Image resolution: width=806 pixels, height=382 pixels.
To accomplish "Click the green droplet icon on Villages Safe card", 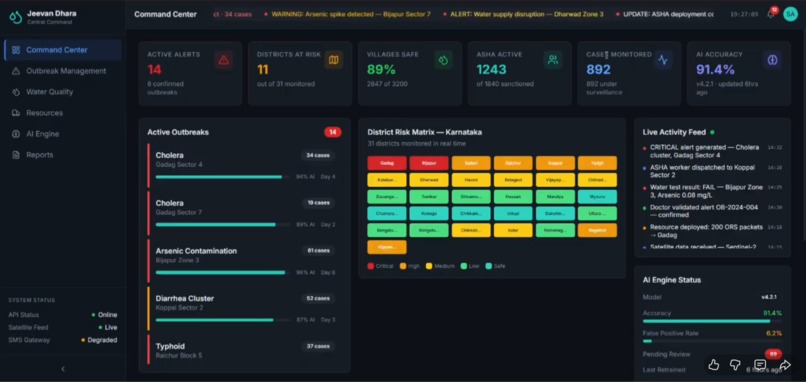I will 443,60.
